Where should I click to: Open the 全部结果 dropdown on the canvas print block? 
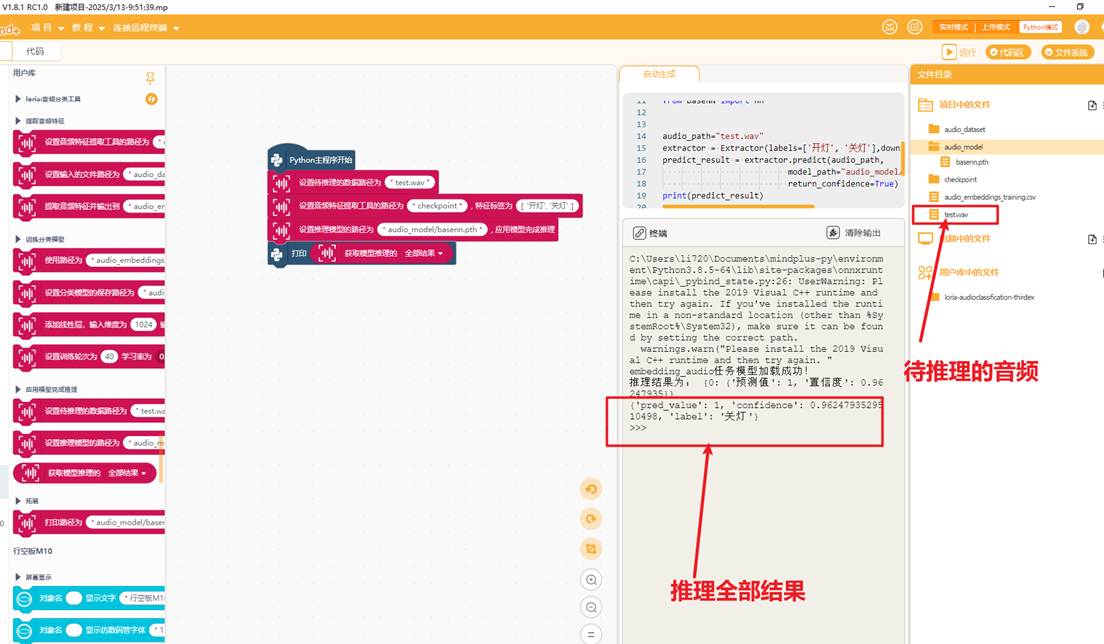tap(424, 253)
